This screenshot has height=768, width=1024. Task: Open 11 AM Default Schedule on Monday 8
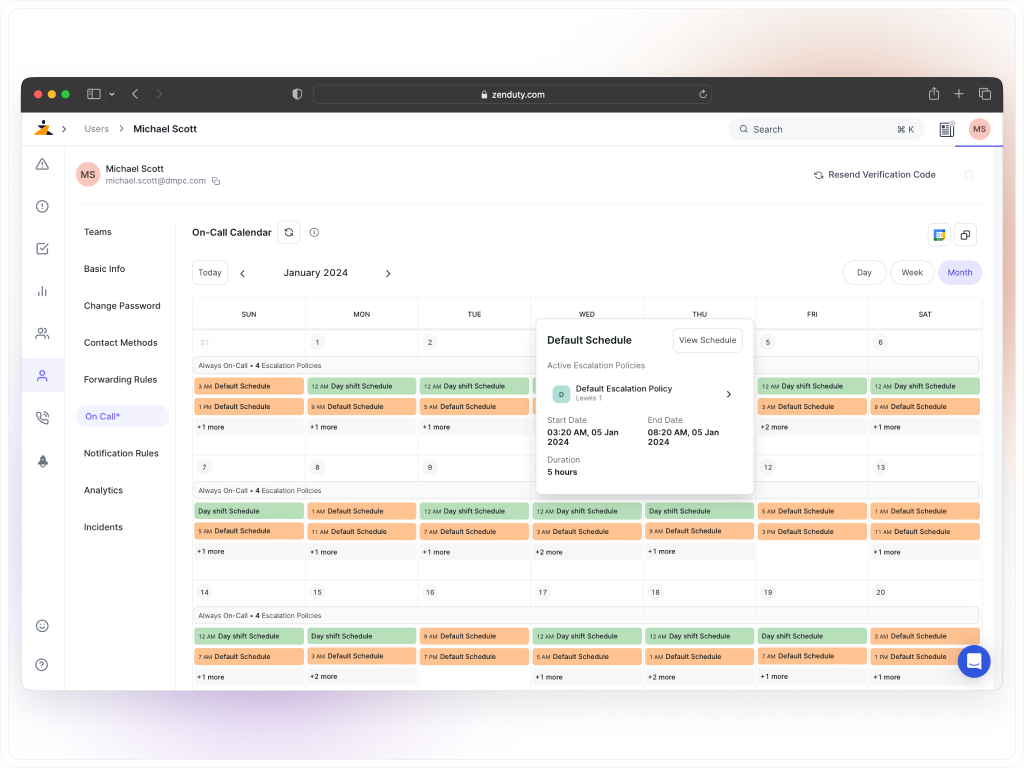362,532
